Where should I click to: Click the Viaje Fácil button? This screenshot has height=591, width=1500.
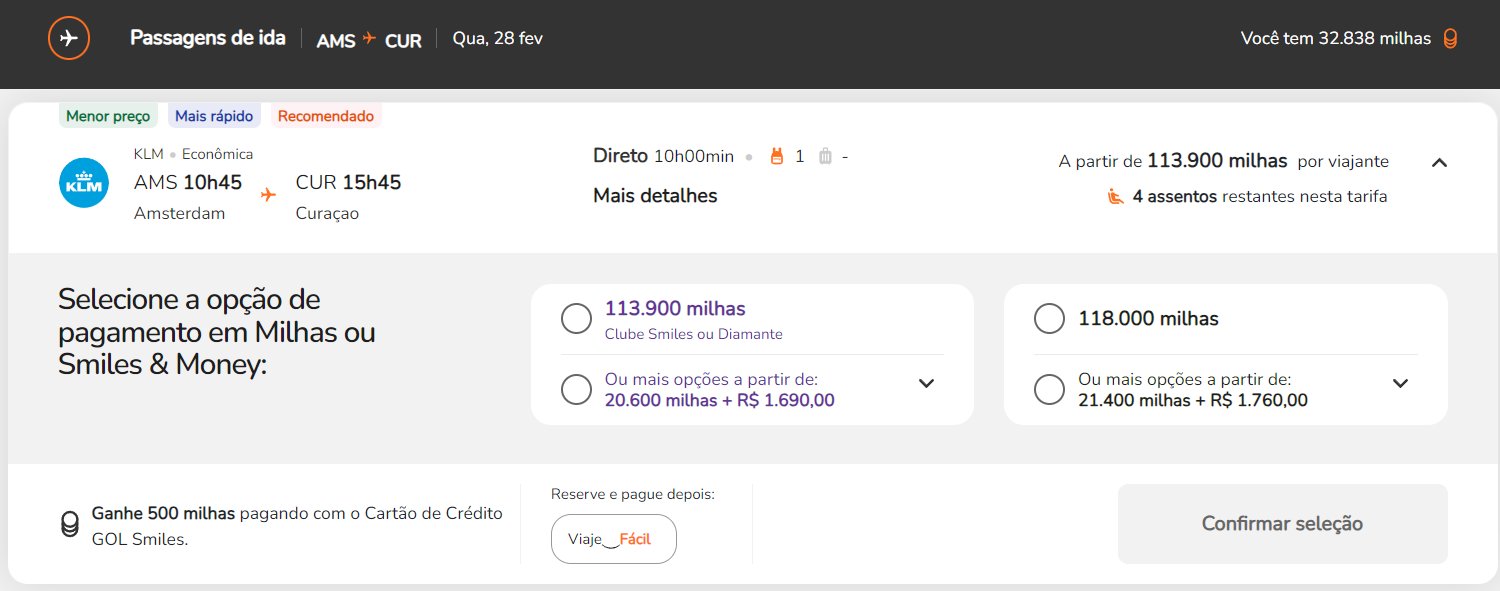pos(614,539)
